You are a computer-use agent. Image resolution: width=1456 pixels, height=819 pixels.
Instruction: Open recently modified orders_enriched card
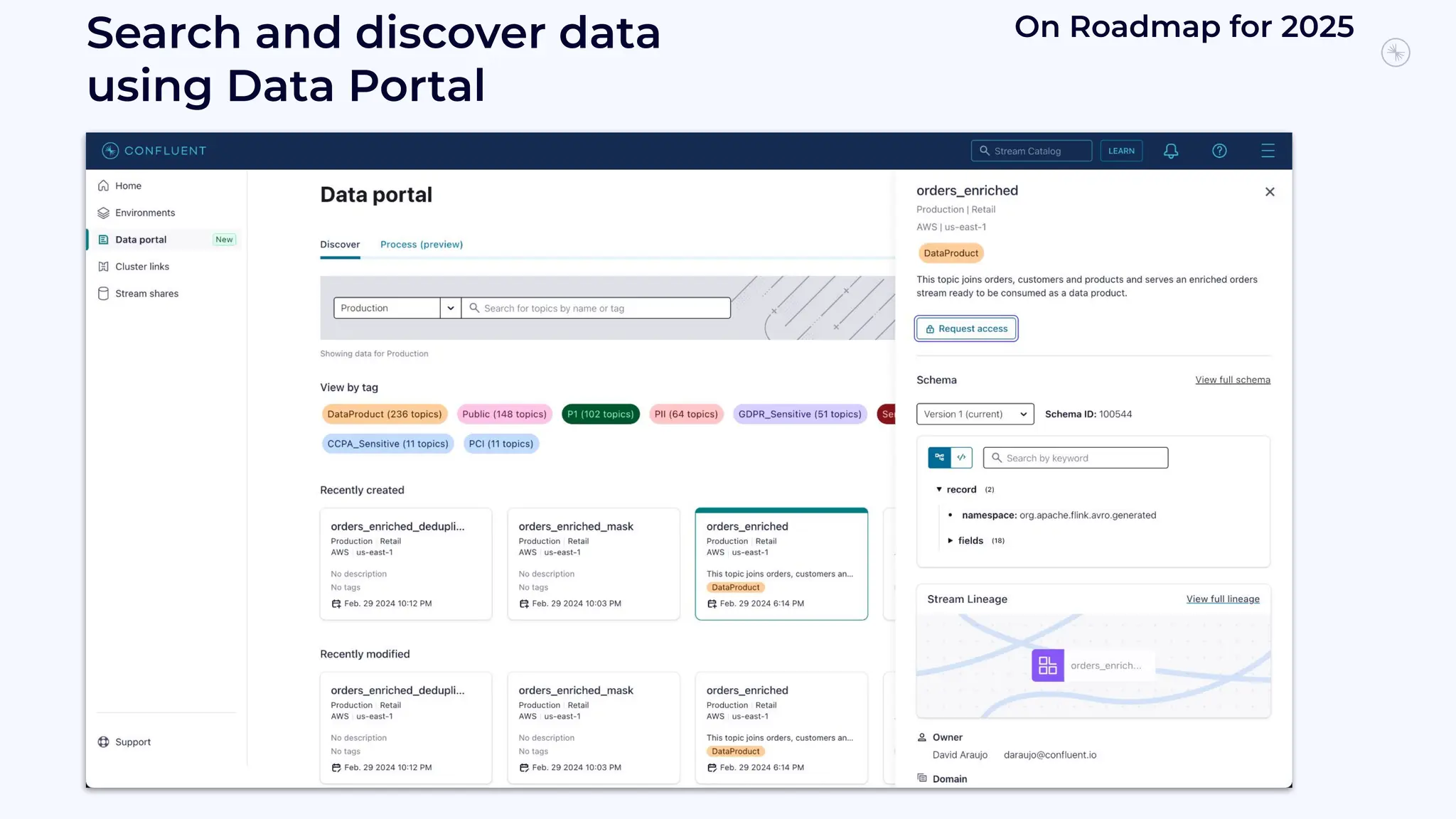click(781, 728)
